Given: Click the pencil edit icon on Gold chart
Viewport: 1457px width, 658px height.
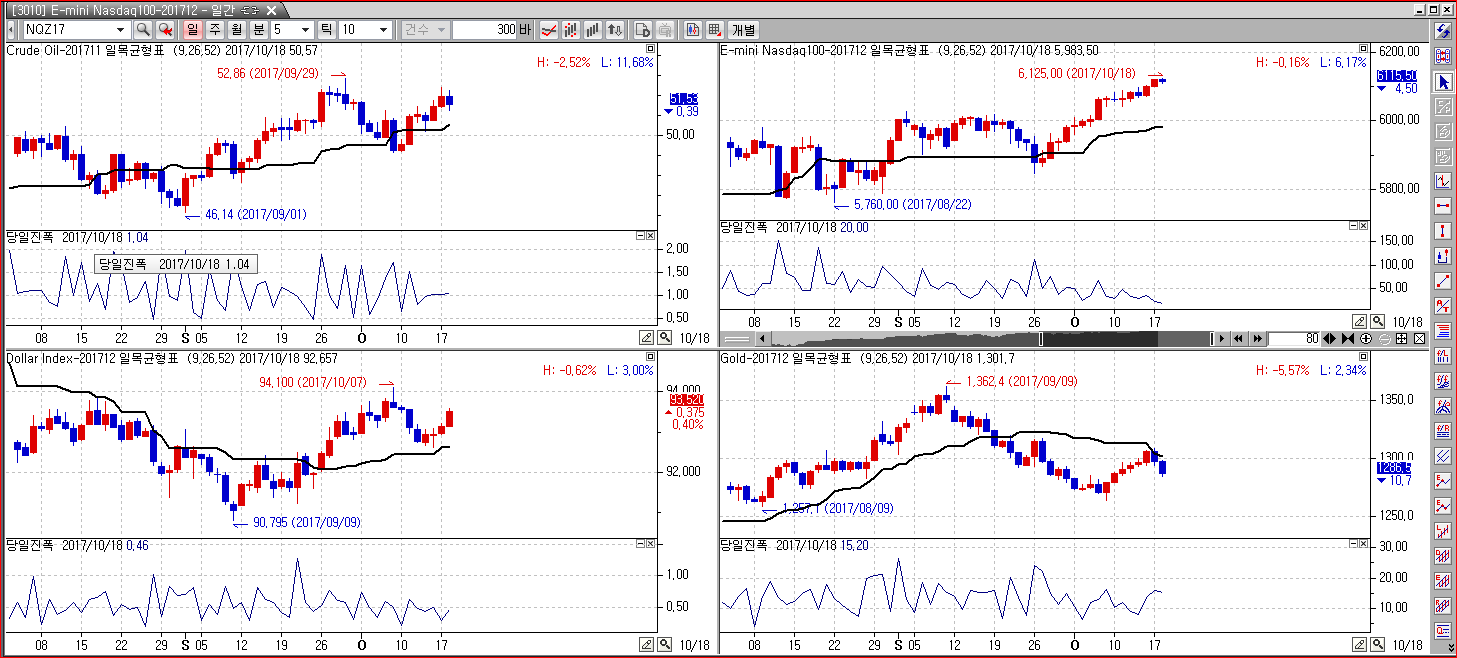Looking at the screenshot, I should pos(1360,645).
